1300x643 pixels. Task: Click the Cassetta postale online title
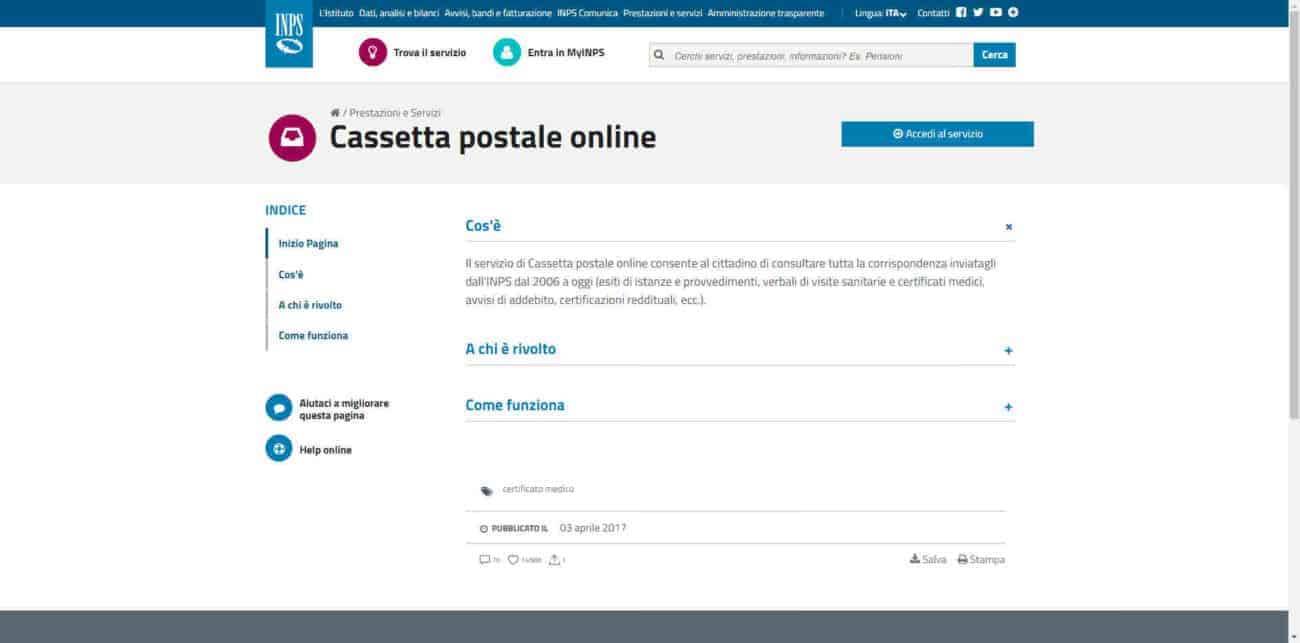point(493,137)
